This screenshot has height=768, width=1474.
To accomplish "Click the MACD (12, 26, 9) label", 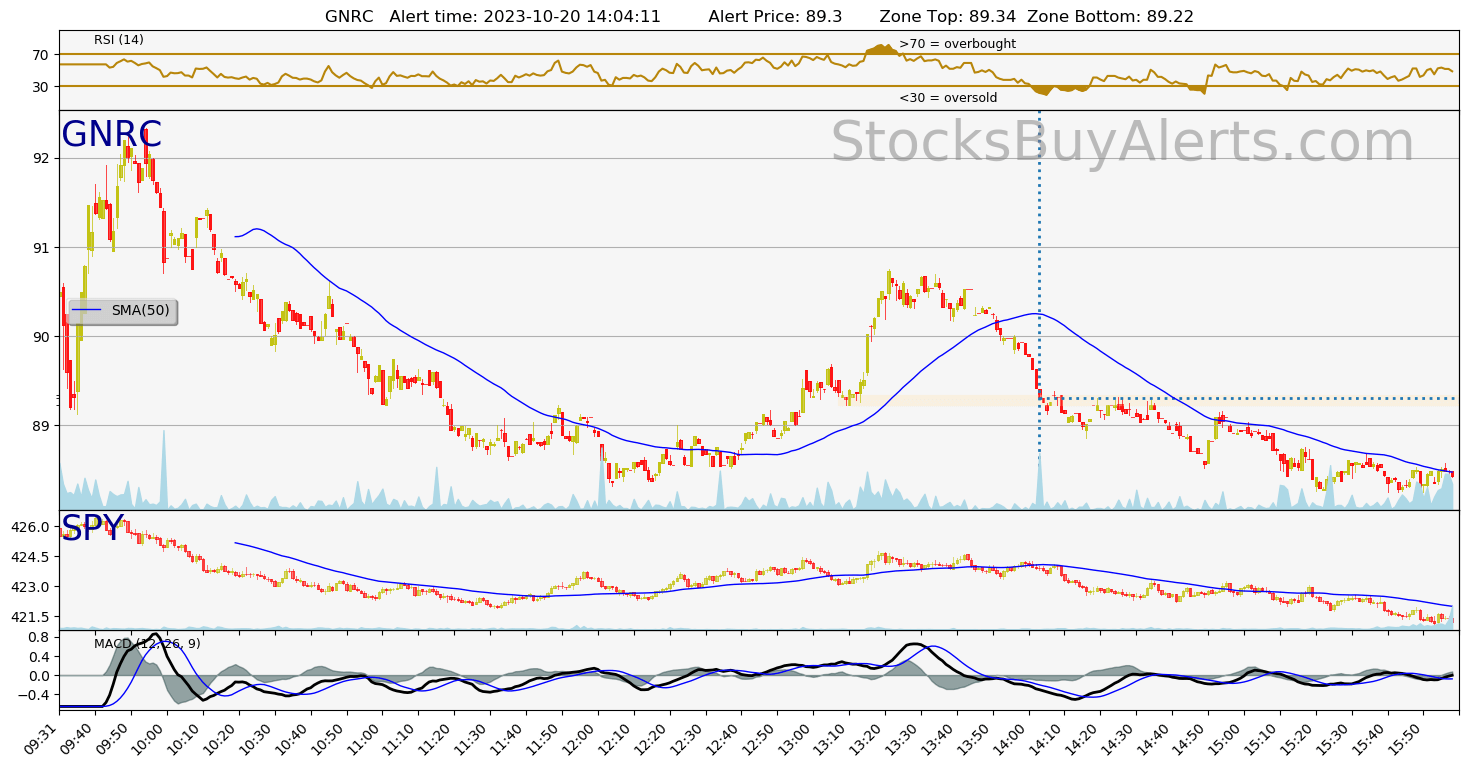I will (147, 644).
